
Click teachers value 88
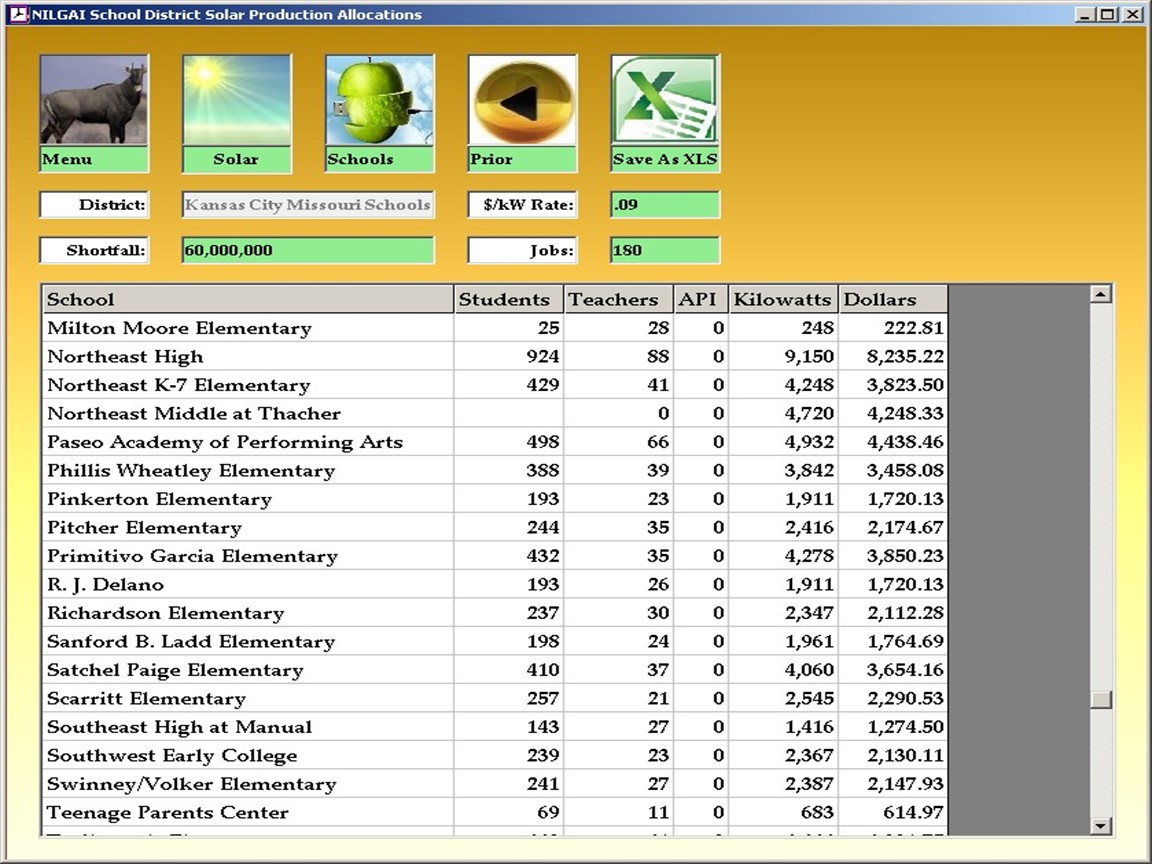pos(618,356)
